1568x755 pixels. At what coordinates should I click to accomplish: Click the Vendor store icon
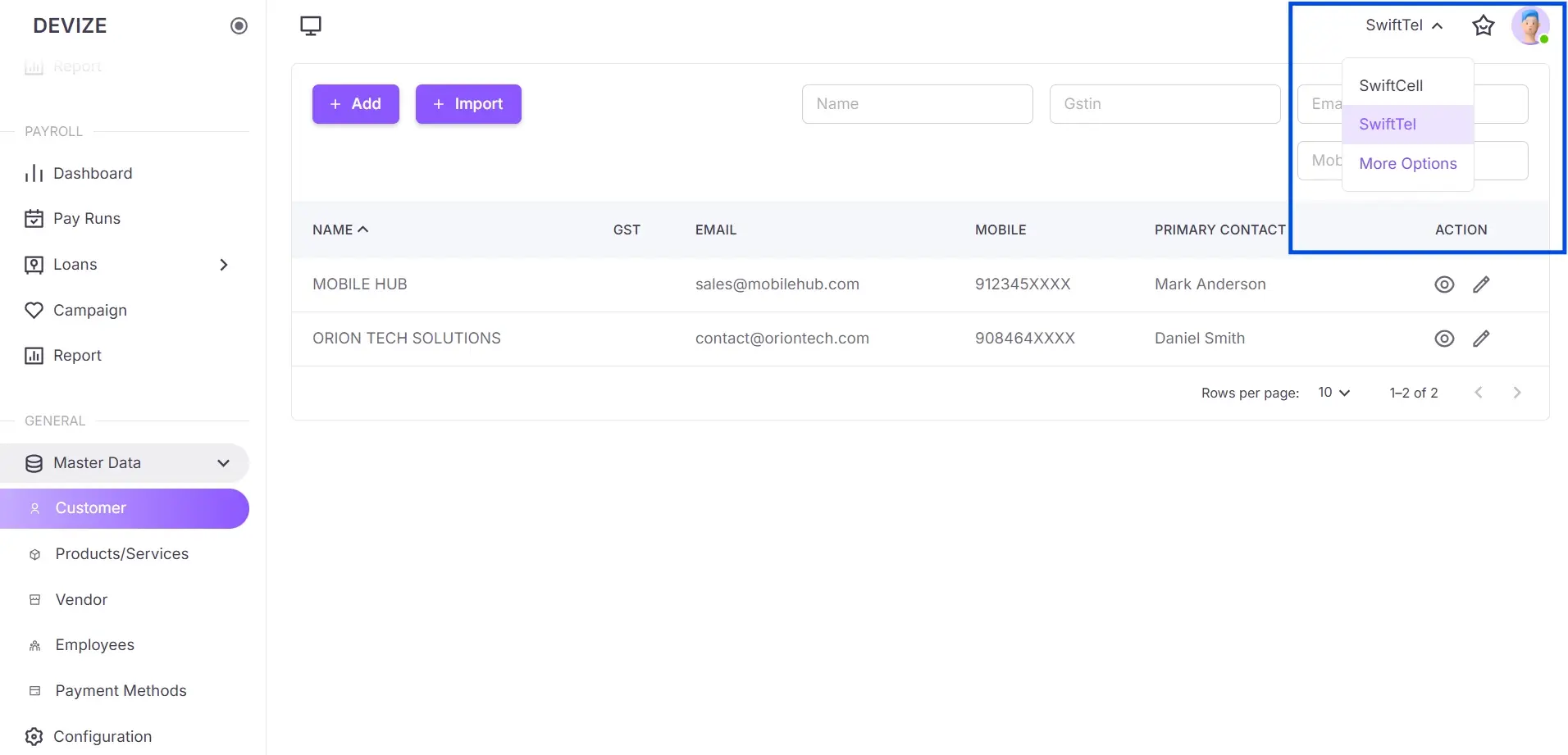[x=34, y=600]
